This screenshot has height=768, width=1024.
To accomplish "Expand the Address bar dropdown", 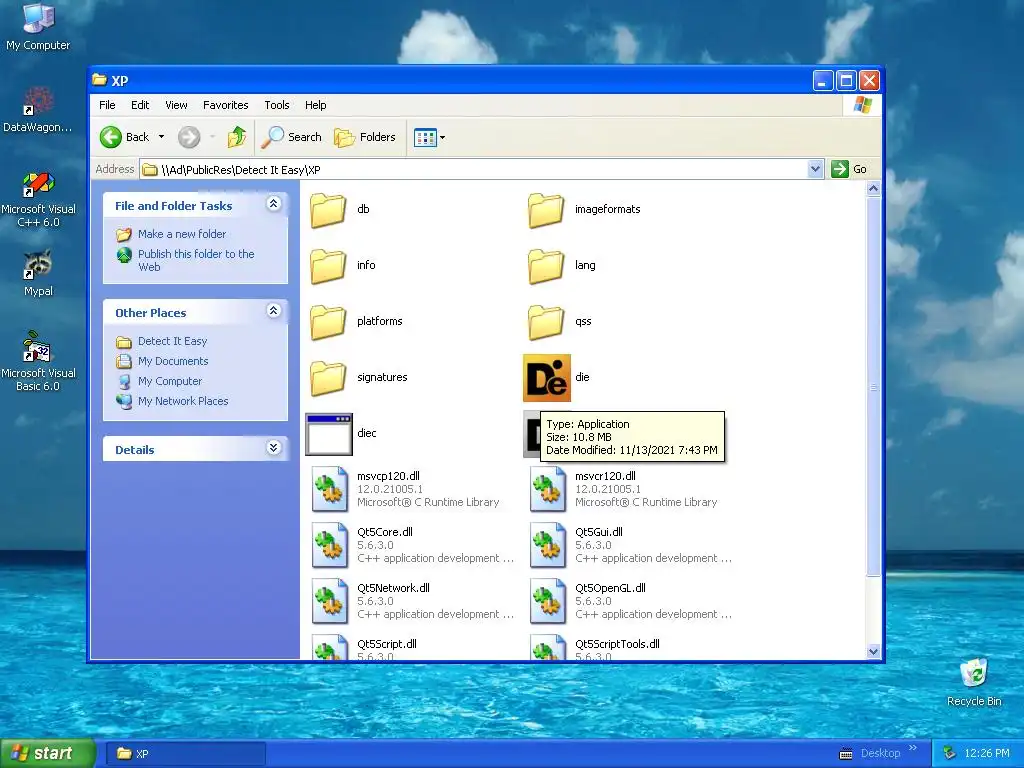I will click(x=815, y=169).
